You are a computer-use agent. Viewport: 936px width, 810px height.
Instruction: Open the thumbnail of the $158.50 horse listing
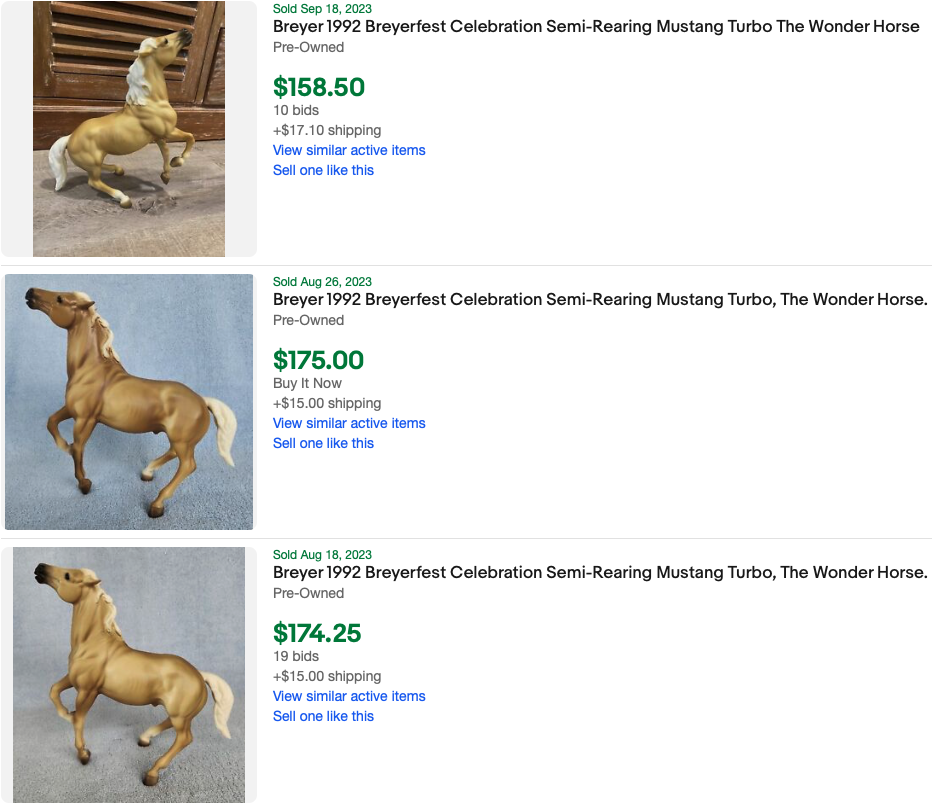tap(129, 128)
